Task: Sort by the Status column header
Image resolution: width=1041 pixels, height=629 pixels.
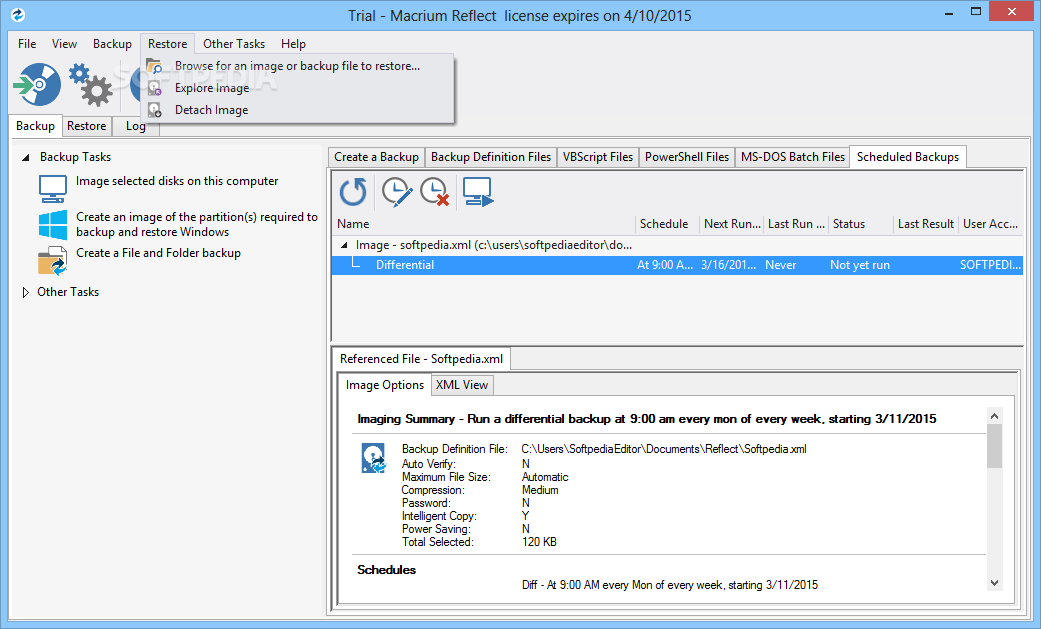Action: point(860,224)
